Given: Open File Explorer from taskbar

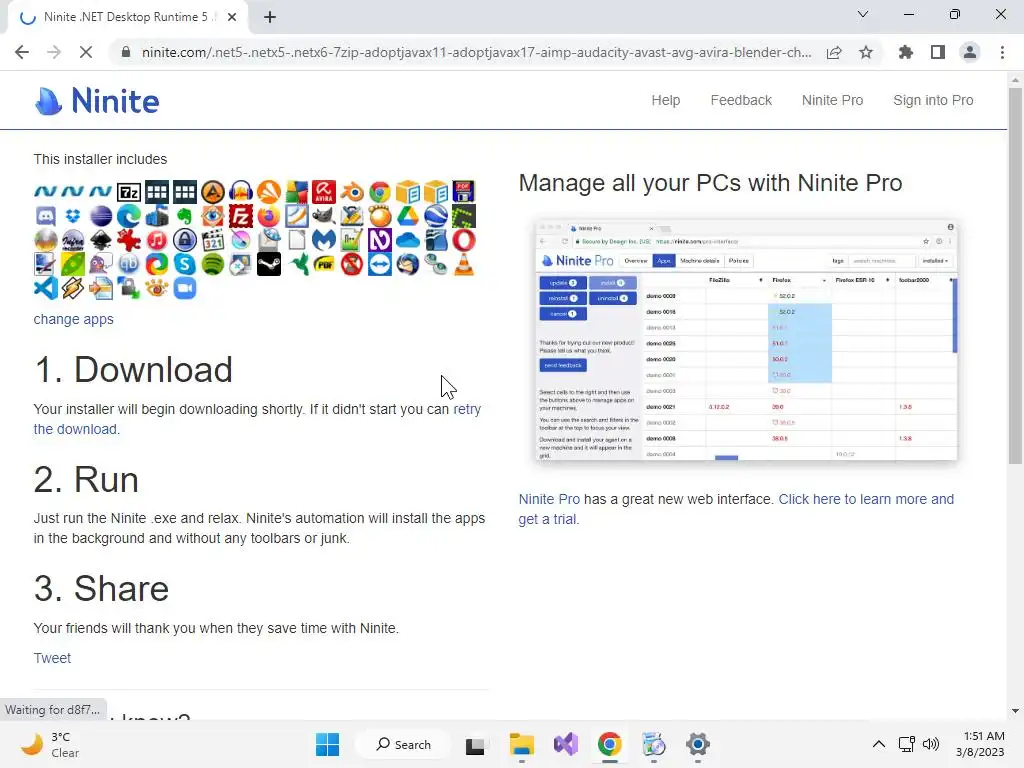Looking at the screenshot, I should coord(522,744).
